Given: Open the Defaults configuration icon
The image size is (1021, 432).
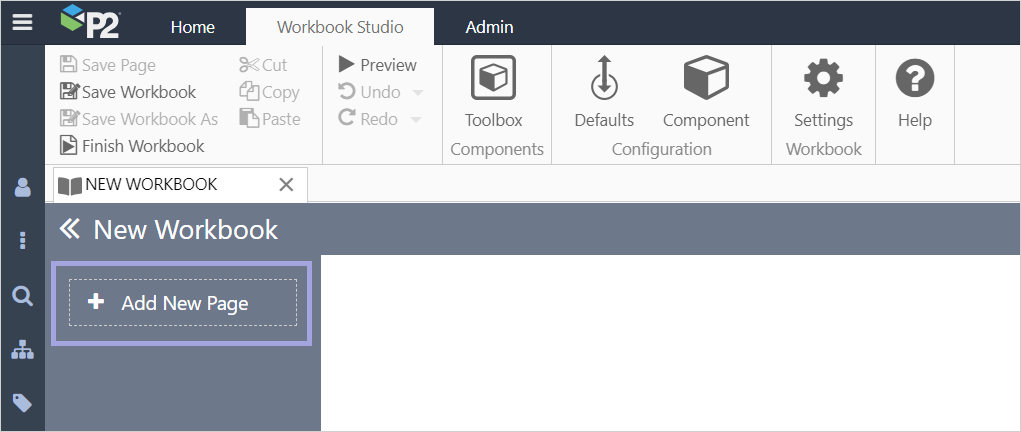Looking at the screenshot, I should point(603,79).
